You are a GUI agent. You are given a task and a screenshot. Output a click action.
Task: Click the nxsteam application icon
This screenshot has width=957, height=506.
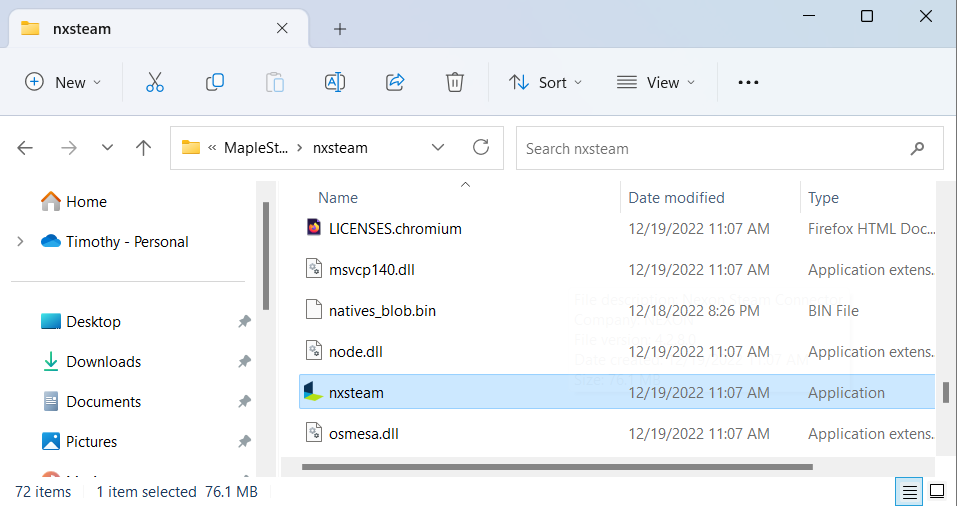point(314,392)
